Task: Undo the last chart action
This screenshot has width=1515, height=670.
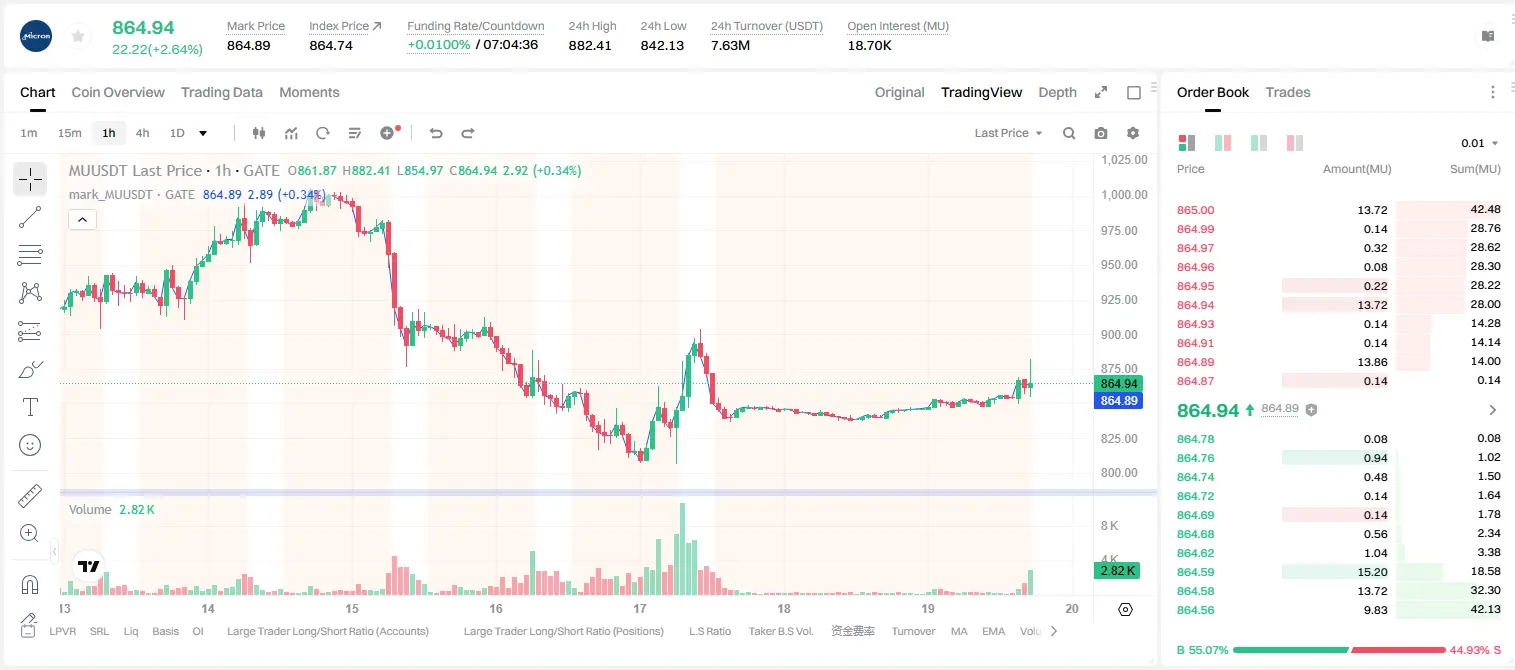Action: 436,133
